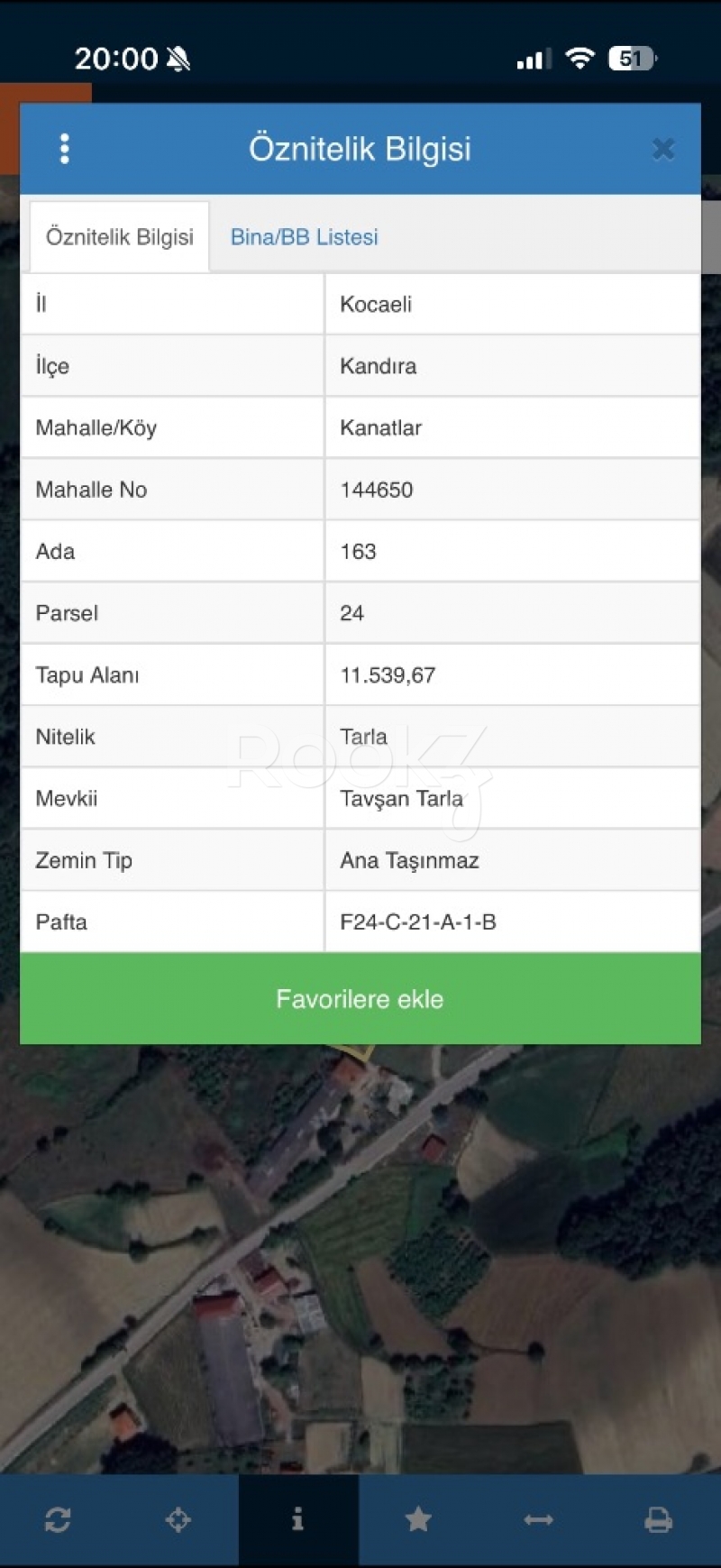
Task: Tap the Wi-Fi status icon
Action: coord(580,59)
